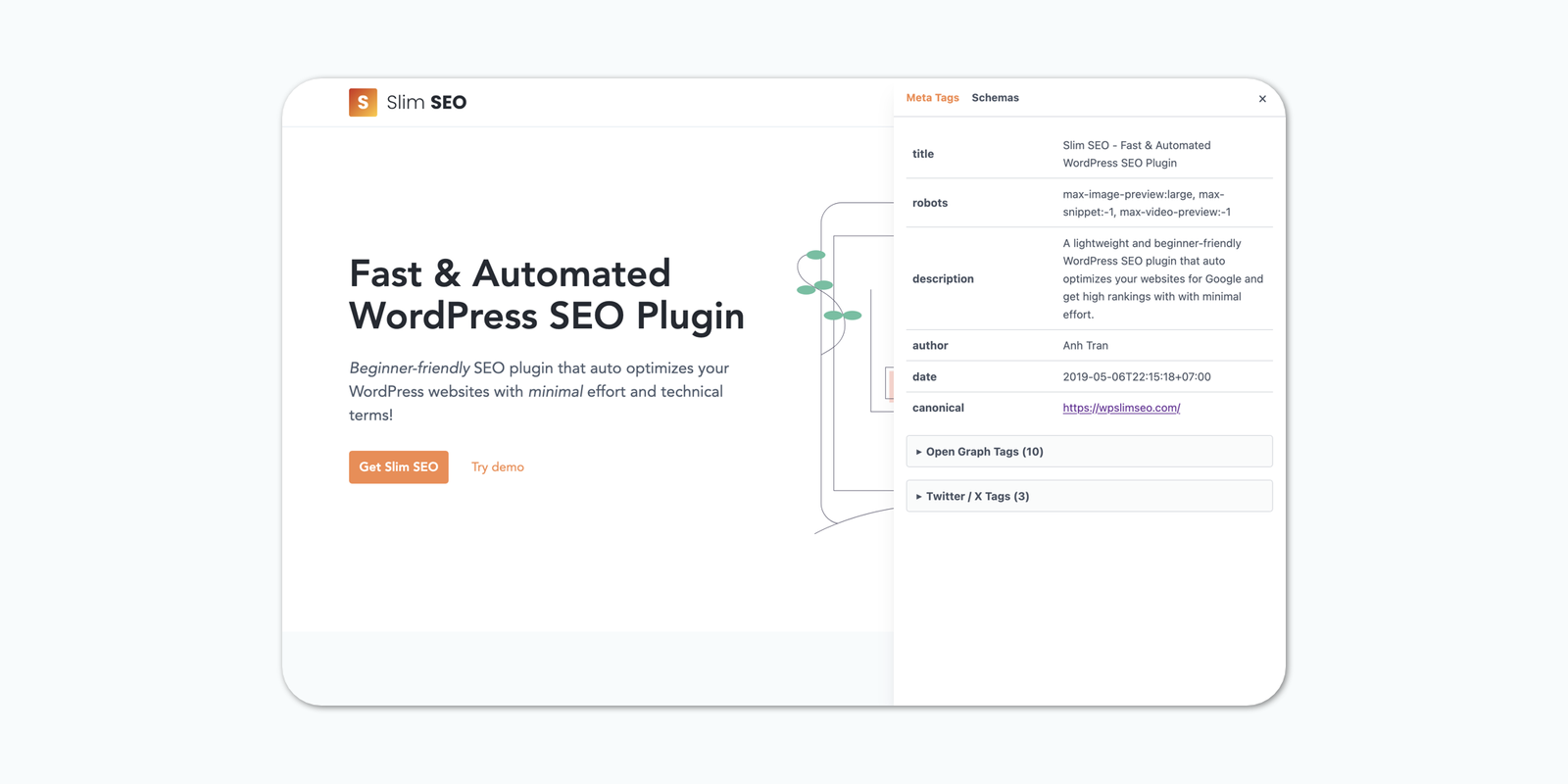Click the Slim SEO brand name text
Image resolution: width=1568 pixels, height=784 pixels.
pyautogui.click(x=426, y=102)
